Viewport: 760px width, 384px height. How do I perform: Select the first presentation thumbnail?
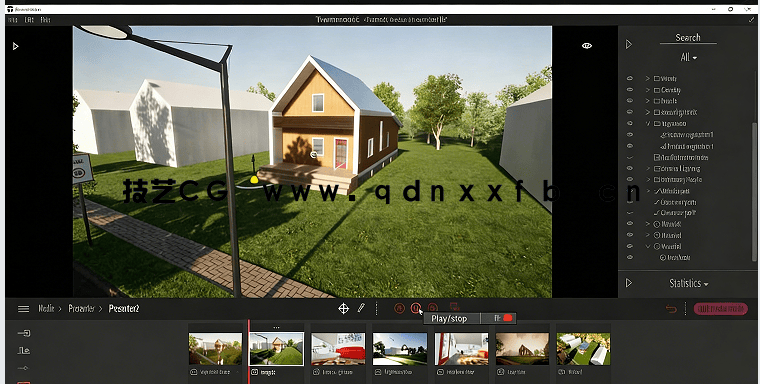tap(215, 349)
